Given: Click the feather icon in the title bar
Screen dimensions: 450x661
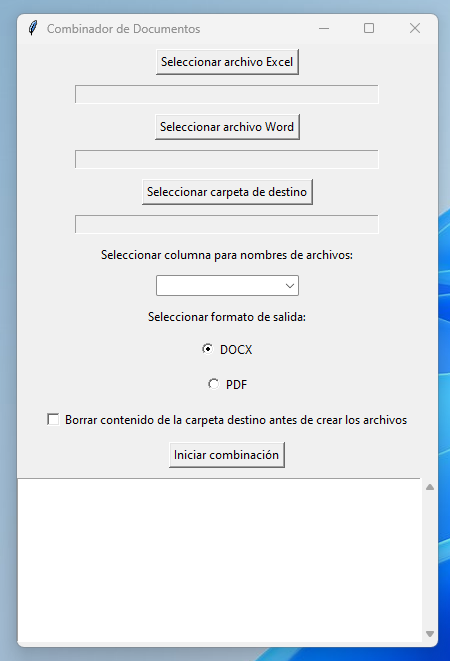Looking at the screenshot, I should pyautogui.click(x=32, y=28).
